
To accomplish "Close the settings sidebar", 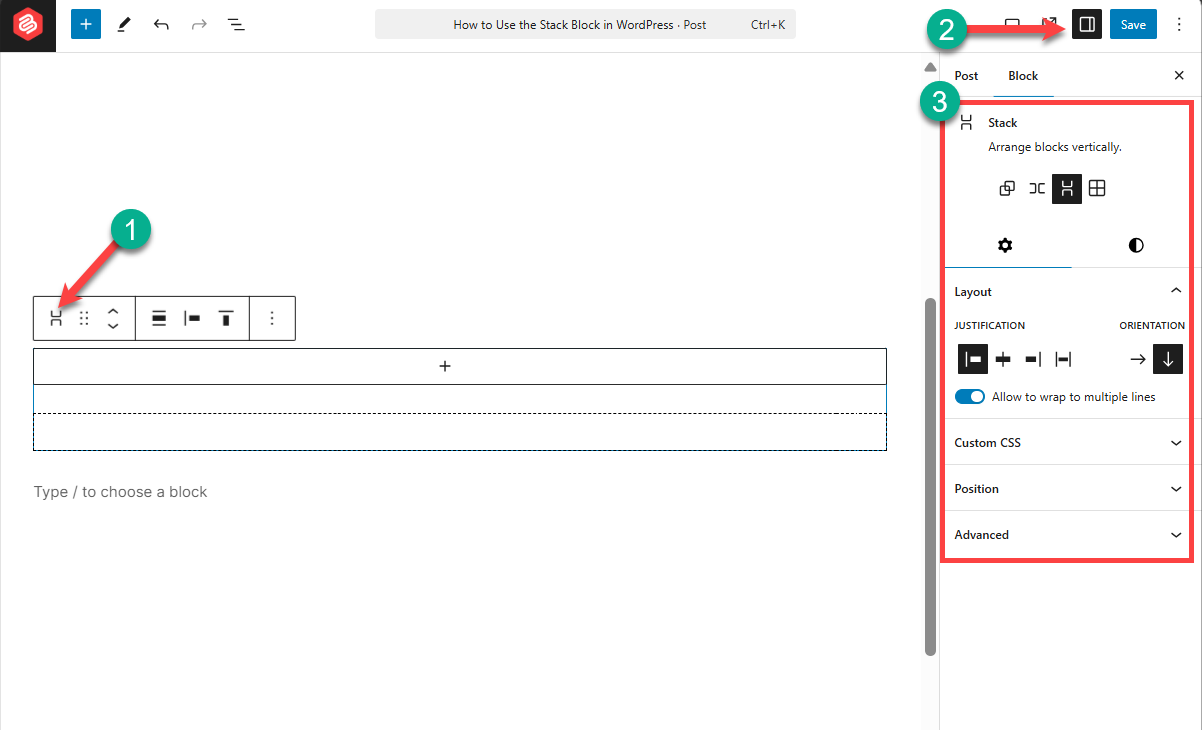I will click(1178, 76).
